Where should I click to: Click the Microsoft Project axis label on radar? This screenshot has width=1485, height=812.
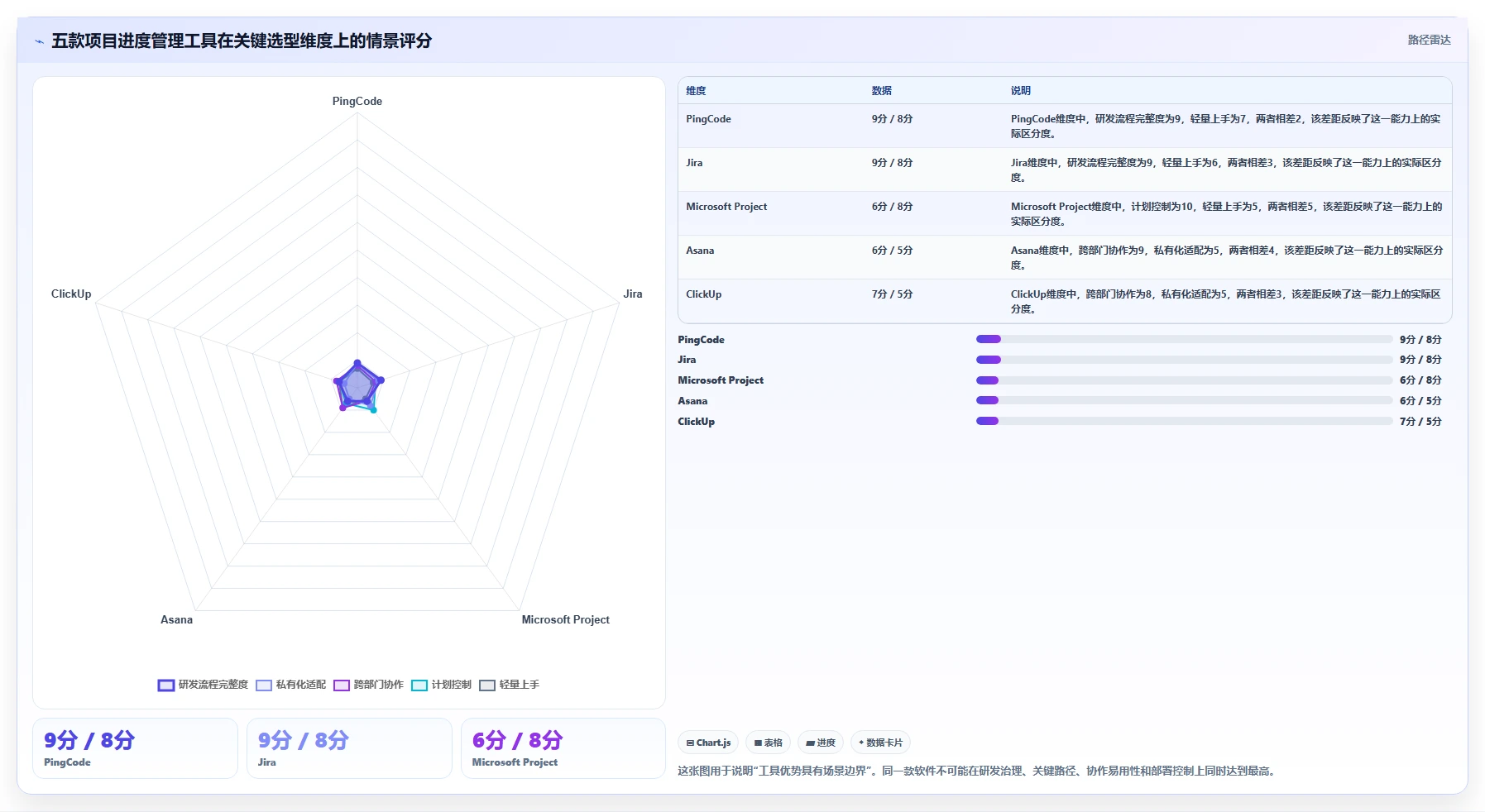click(566, 619)
